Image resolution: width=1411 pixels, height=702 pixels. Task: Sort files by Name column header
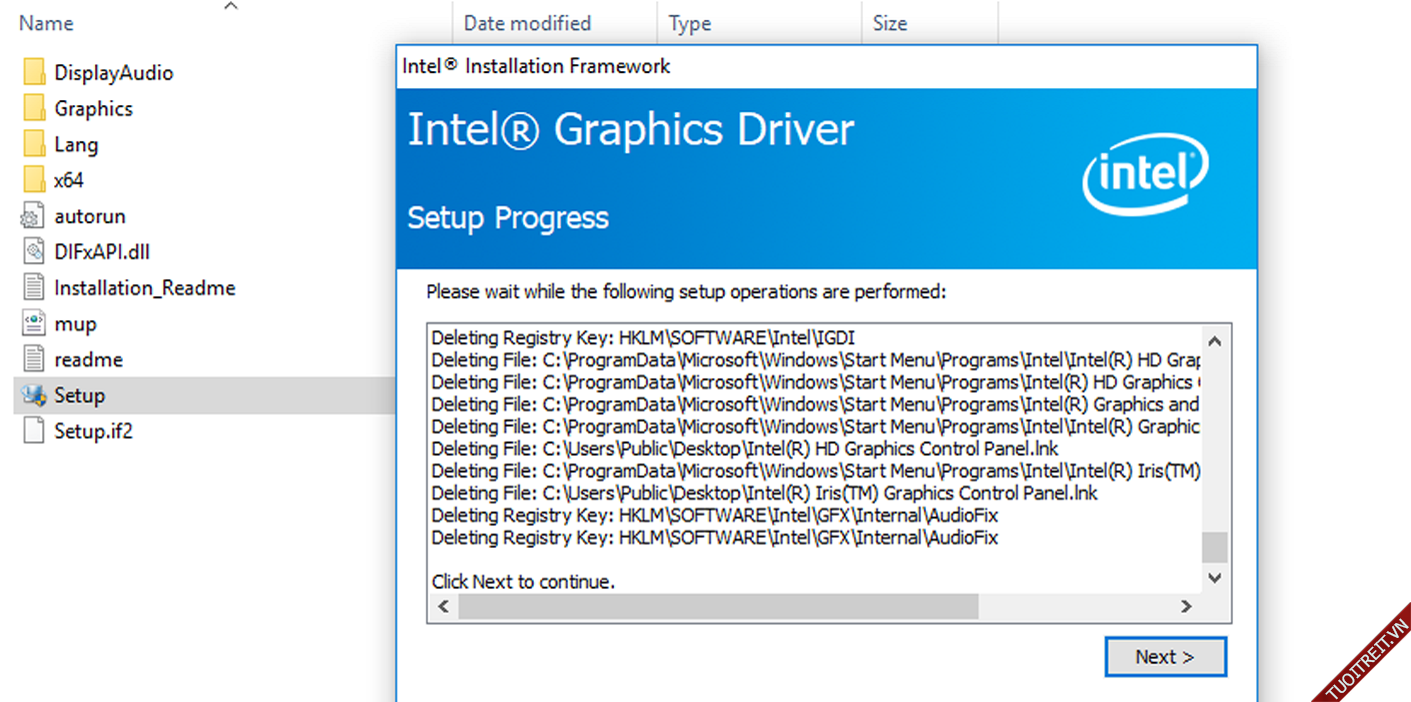tap(46, 23)
